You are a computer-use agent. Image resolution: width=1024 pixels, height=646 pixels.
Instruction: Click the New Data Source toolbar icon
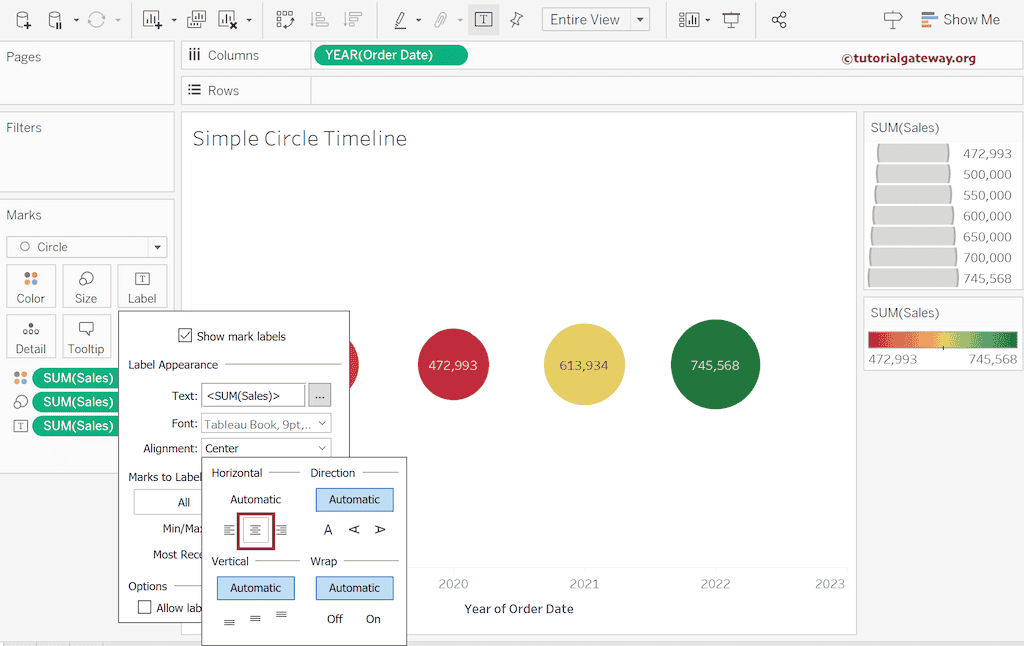[23, 20]
